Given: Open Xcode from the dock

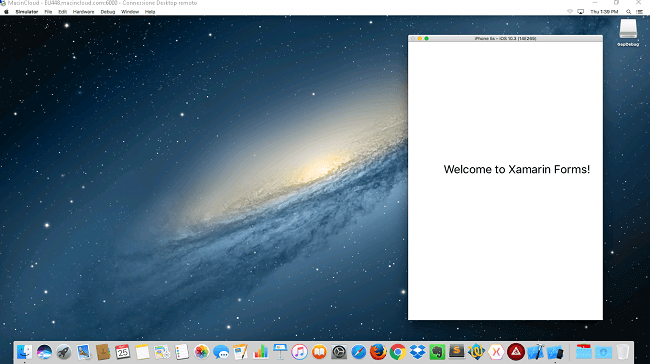Looking at the screenshot, I should 535,352.
